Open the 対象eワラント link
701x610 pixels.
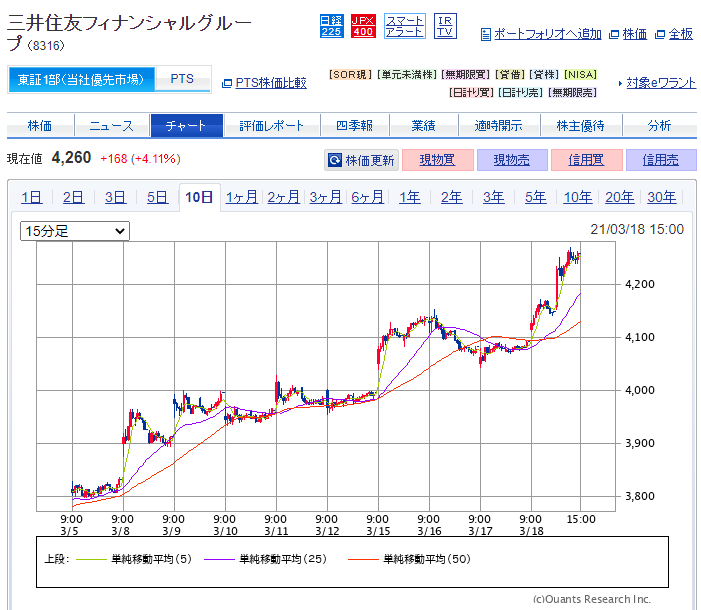pos(661,83)
